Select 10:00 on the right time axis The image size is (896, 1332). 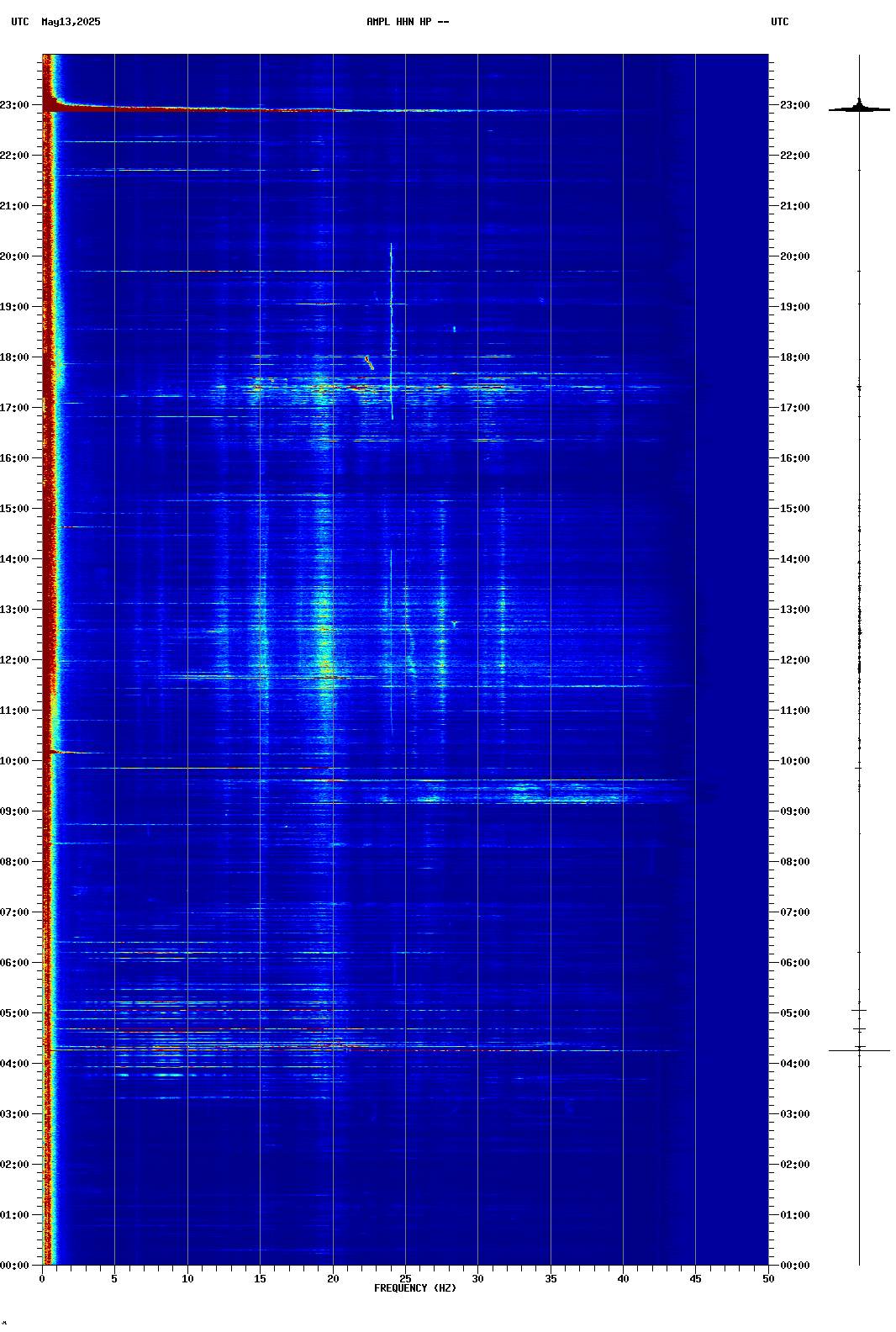(x=795, y=761)
